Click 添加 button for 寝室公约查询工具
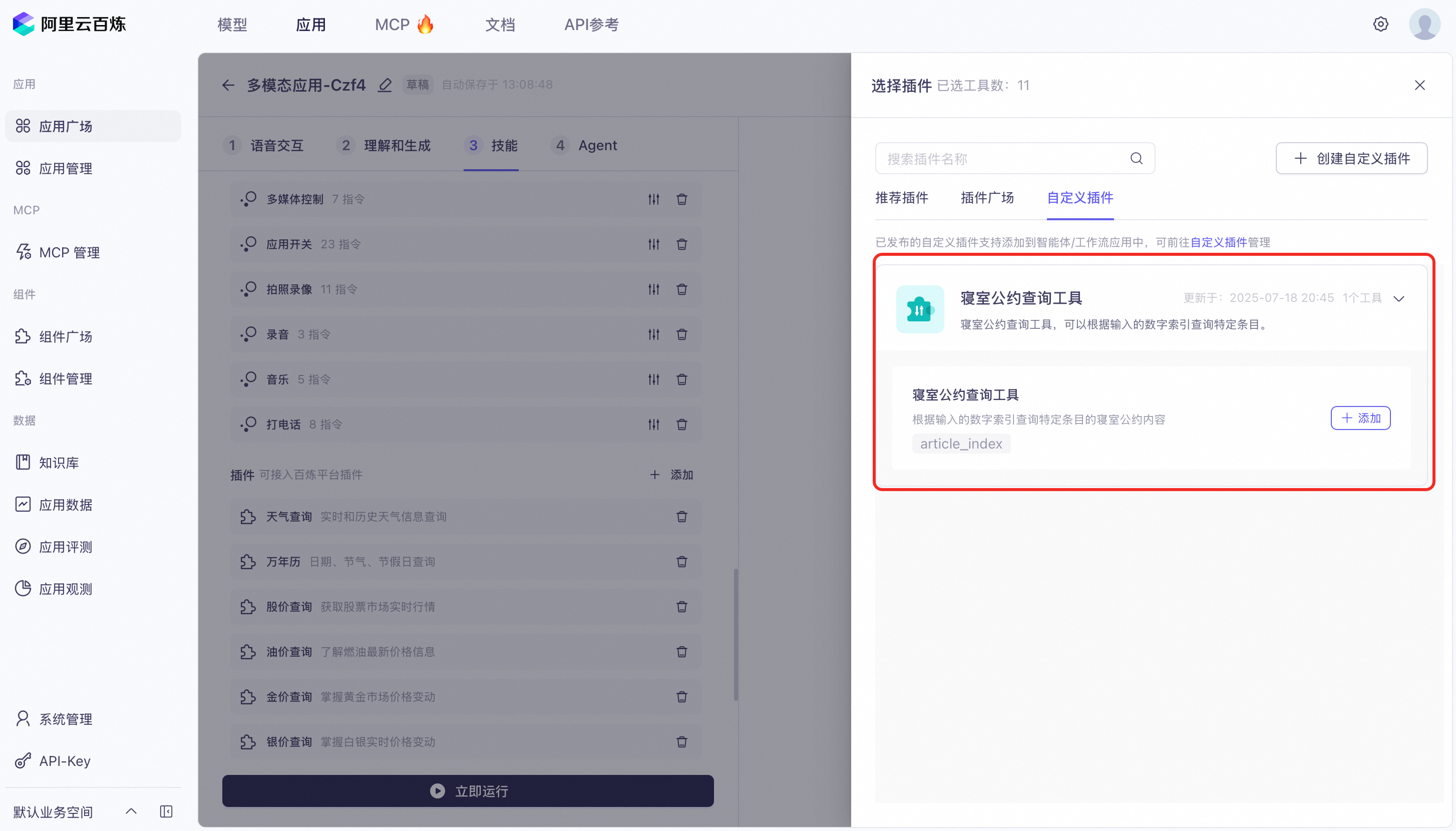The height and width of the screenshot is (831, 1456). 1360,418
